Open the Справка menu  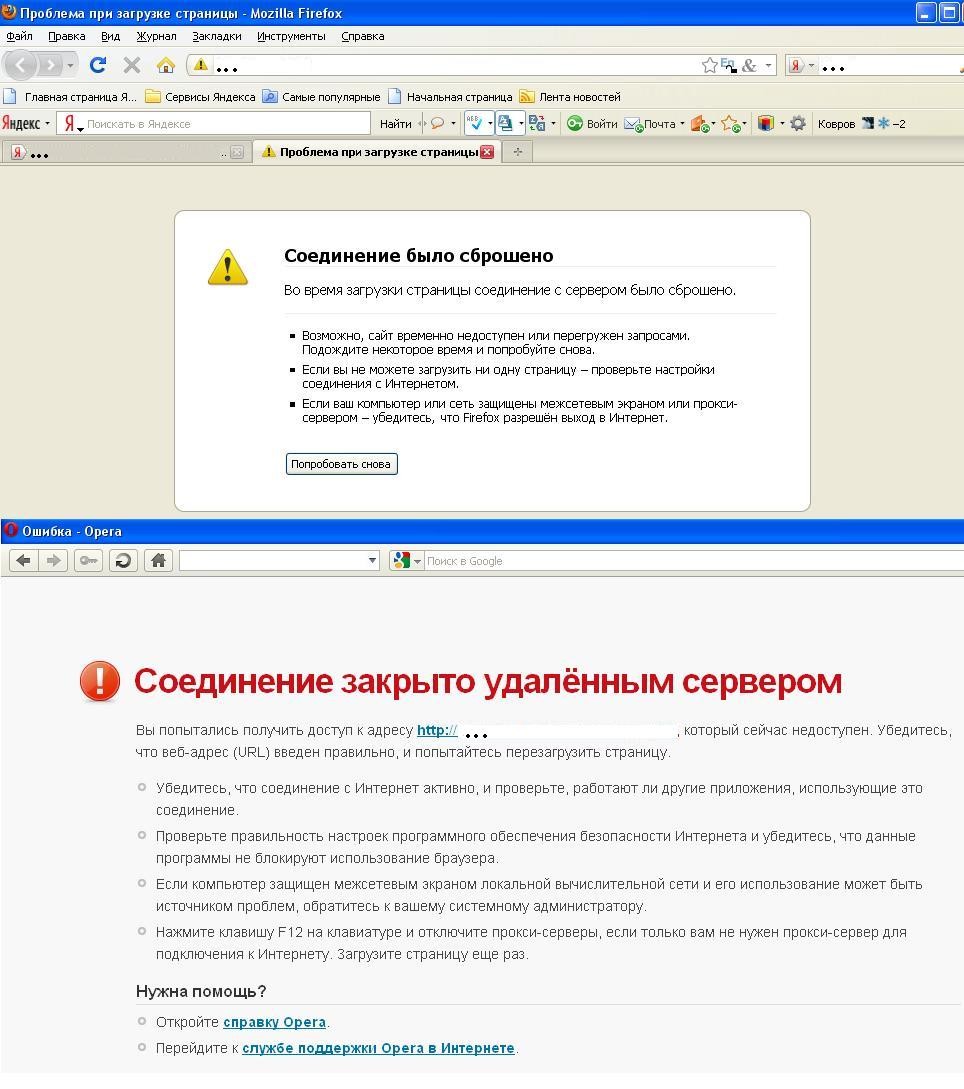click(363, 36)
